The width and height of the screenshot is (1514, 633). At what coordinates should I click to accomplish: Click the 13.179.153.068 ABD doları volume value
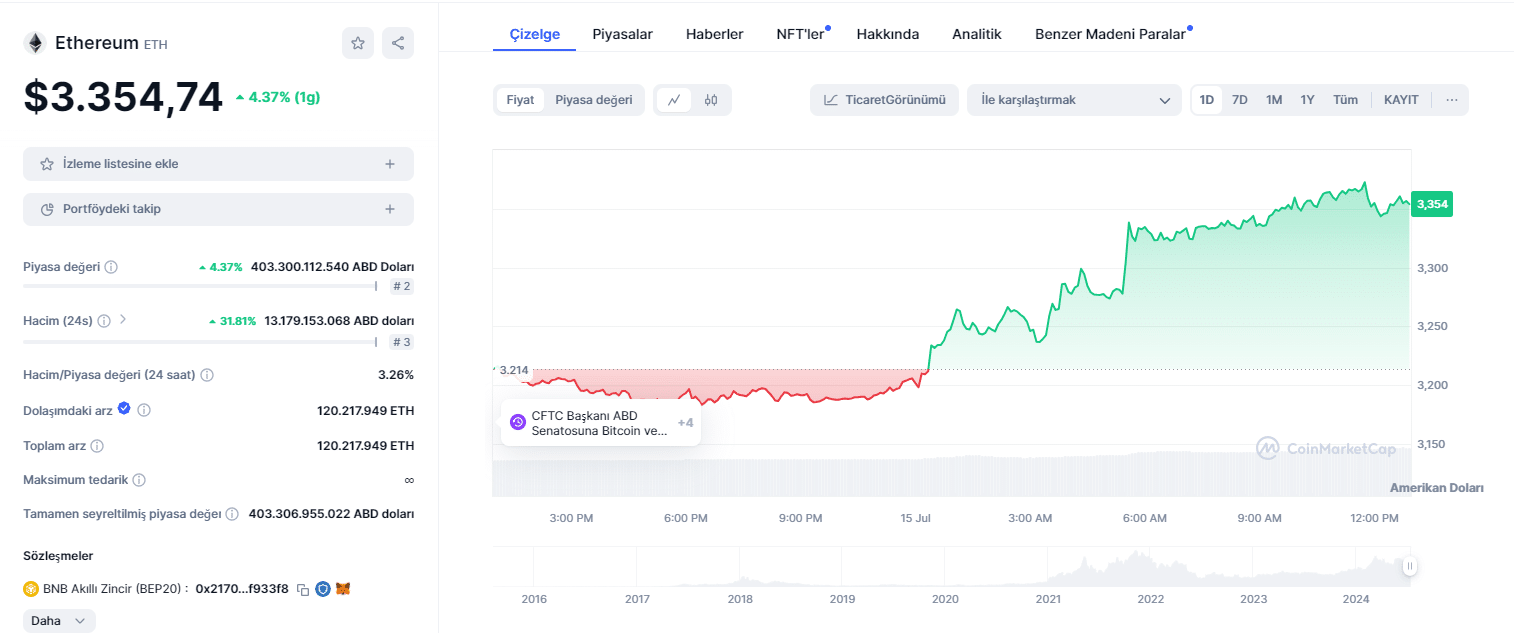tap(339, 321)
